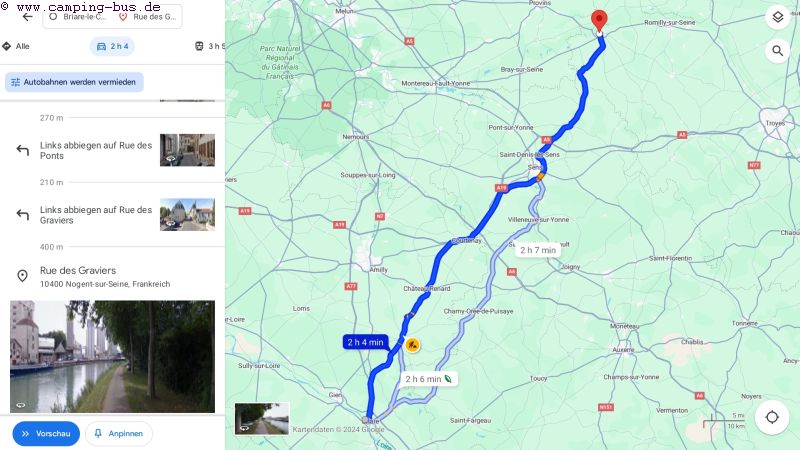The image size is (800, 450).
Task: Select the 2 h 7 min alternative route
Action: pyautogui.click(x=538, y=250)
